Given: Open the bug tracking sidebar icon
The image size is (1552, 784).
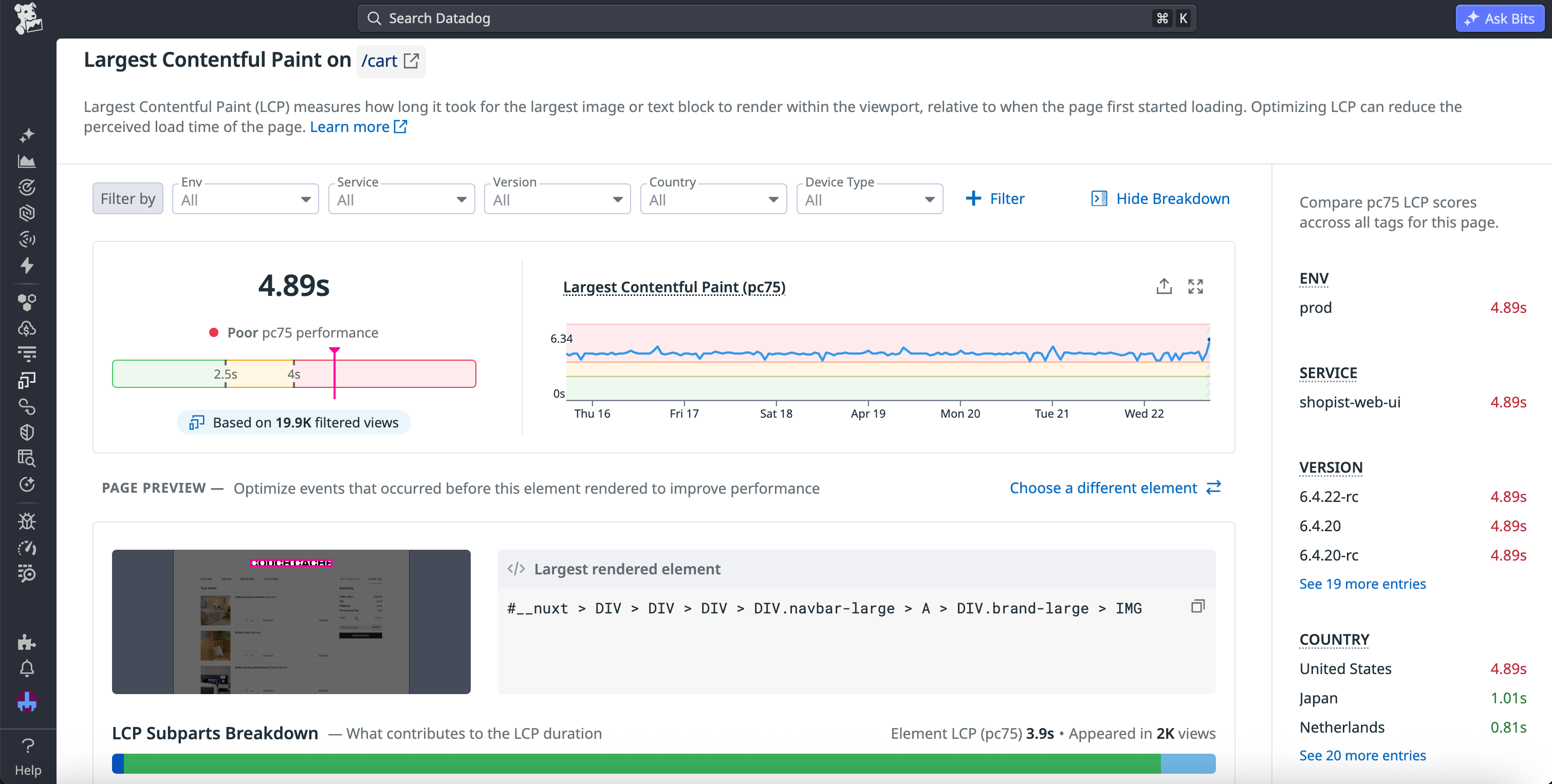Looking at the screenshot, I should tap(27, 521).
